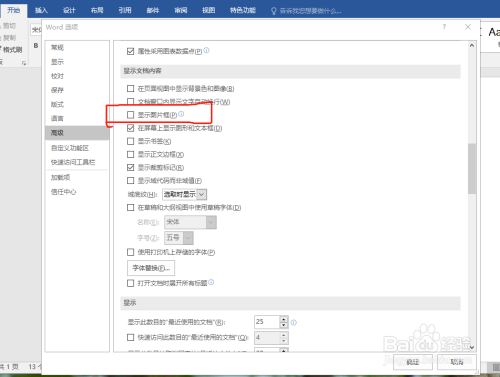
Task: Switch to the 视图 ribbon tab
Action: pos(209,10)
